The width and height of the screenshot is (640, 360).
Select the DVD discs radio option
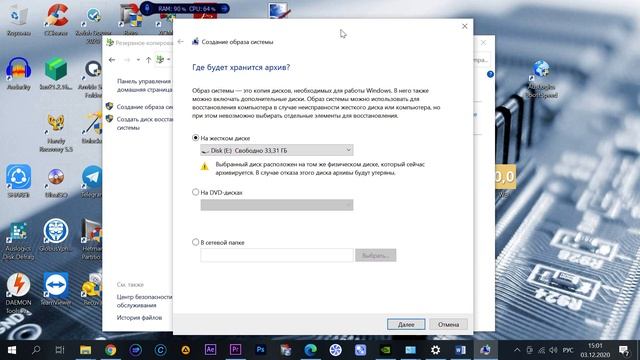coord(196,192)
